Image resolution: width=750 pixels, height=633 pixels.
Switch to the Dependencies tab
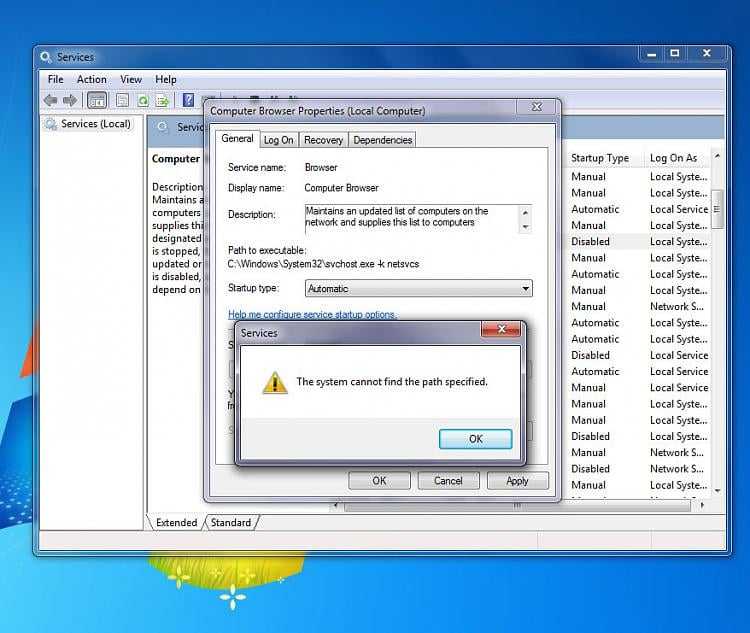tap(383, 140)
